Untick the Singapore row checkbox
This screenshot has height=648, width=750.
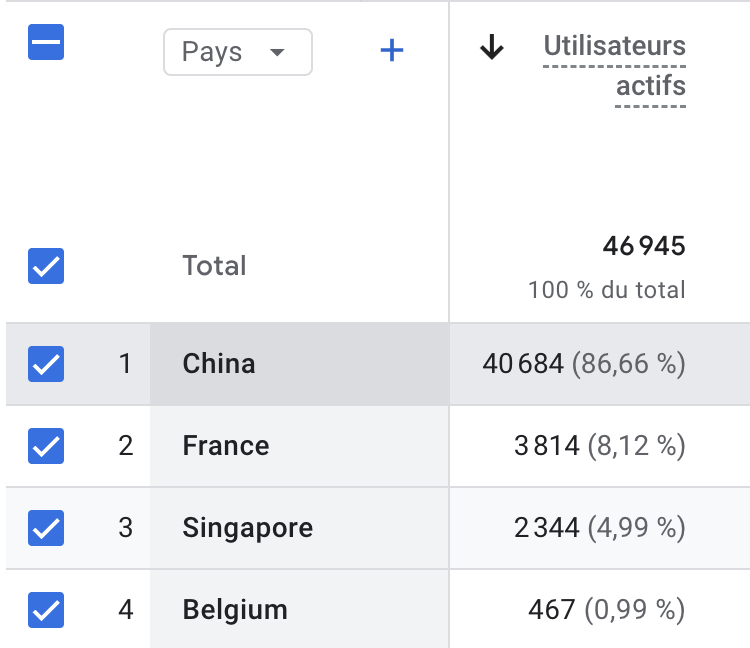[x=46, y=527]
